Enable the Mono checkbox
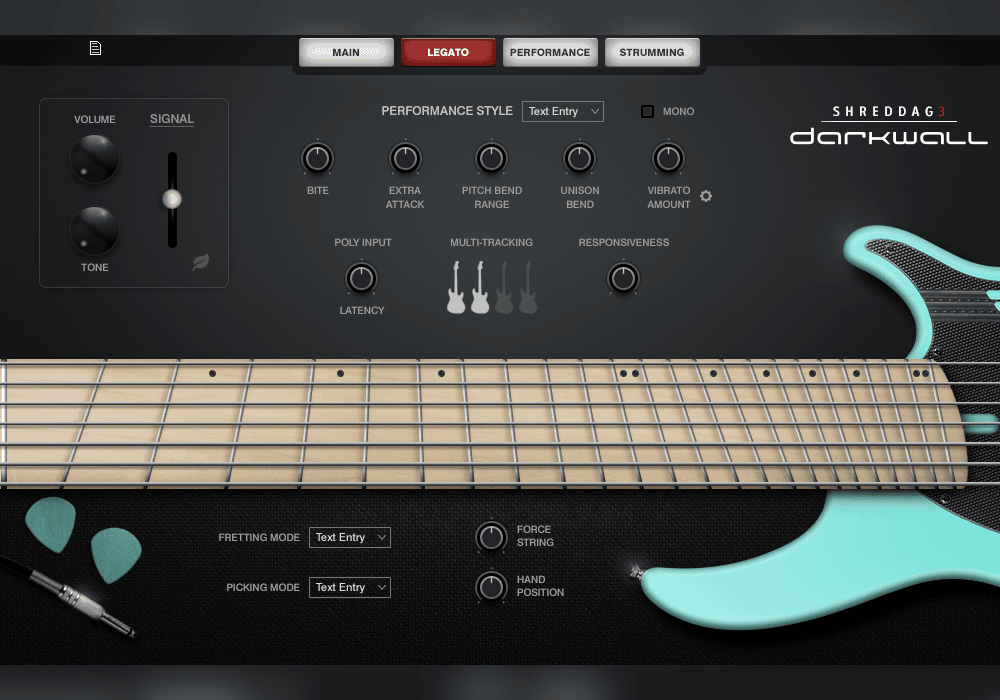 [x=648, y=112]
